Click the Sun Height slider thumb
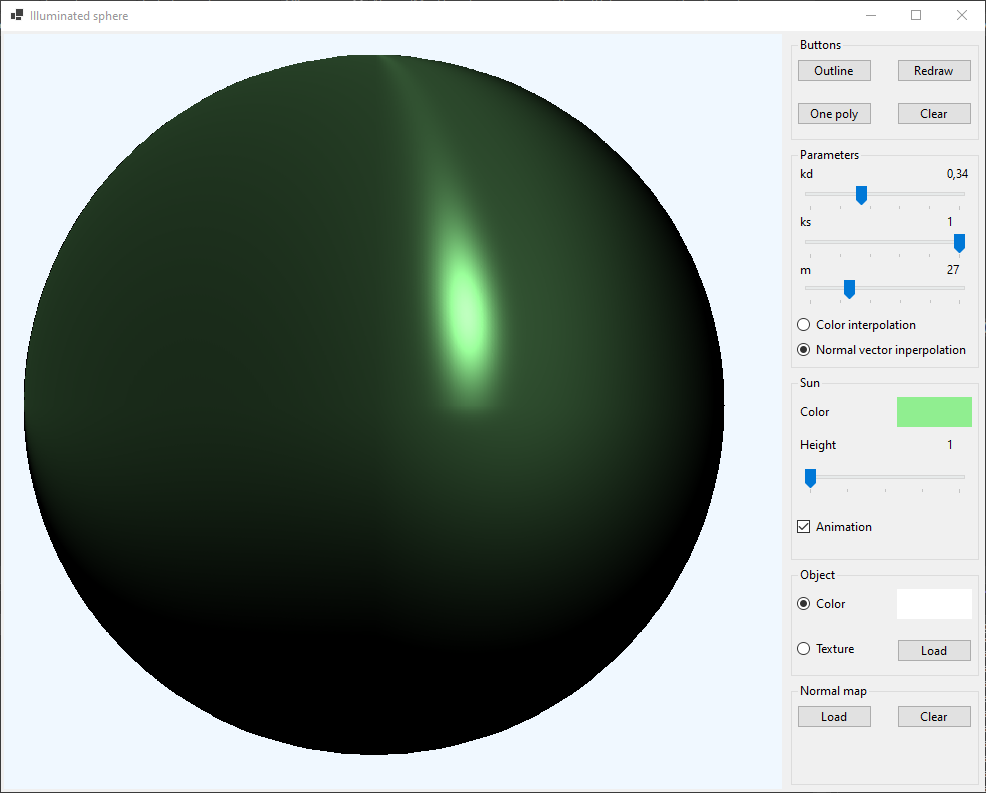This screenshot has height=793, width=986. coord(810,478)
